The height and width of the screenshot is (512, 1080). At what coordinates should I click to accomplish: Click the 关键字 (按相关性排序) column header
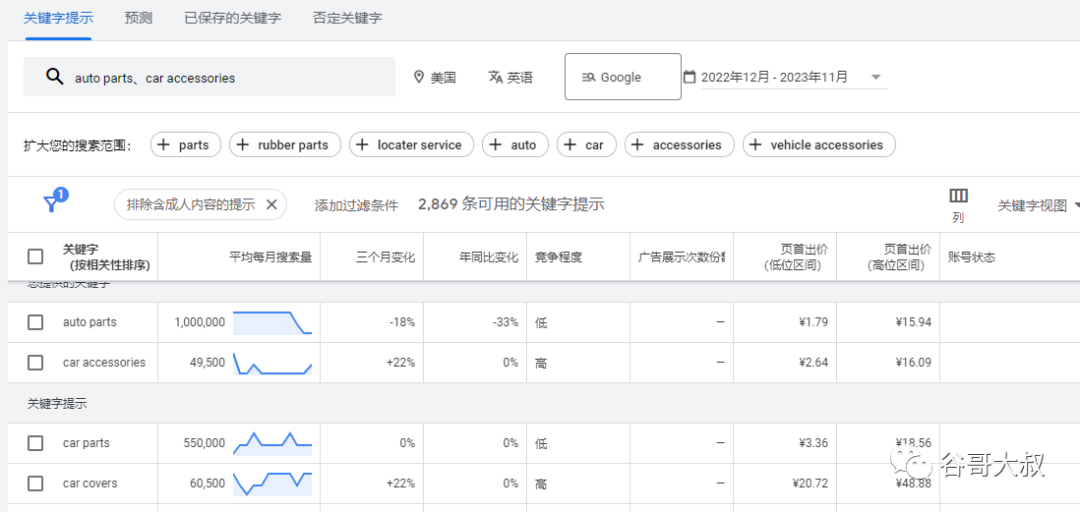coord(106,256)
